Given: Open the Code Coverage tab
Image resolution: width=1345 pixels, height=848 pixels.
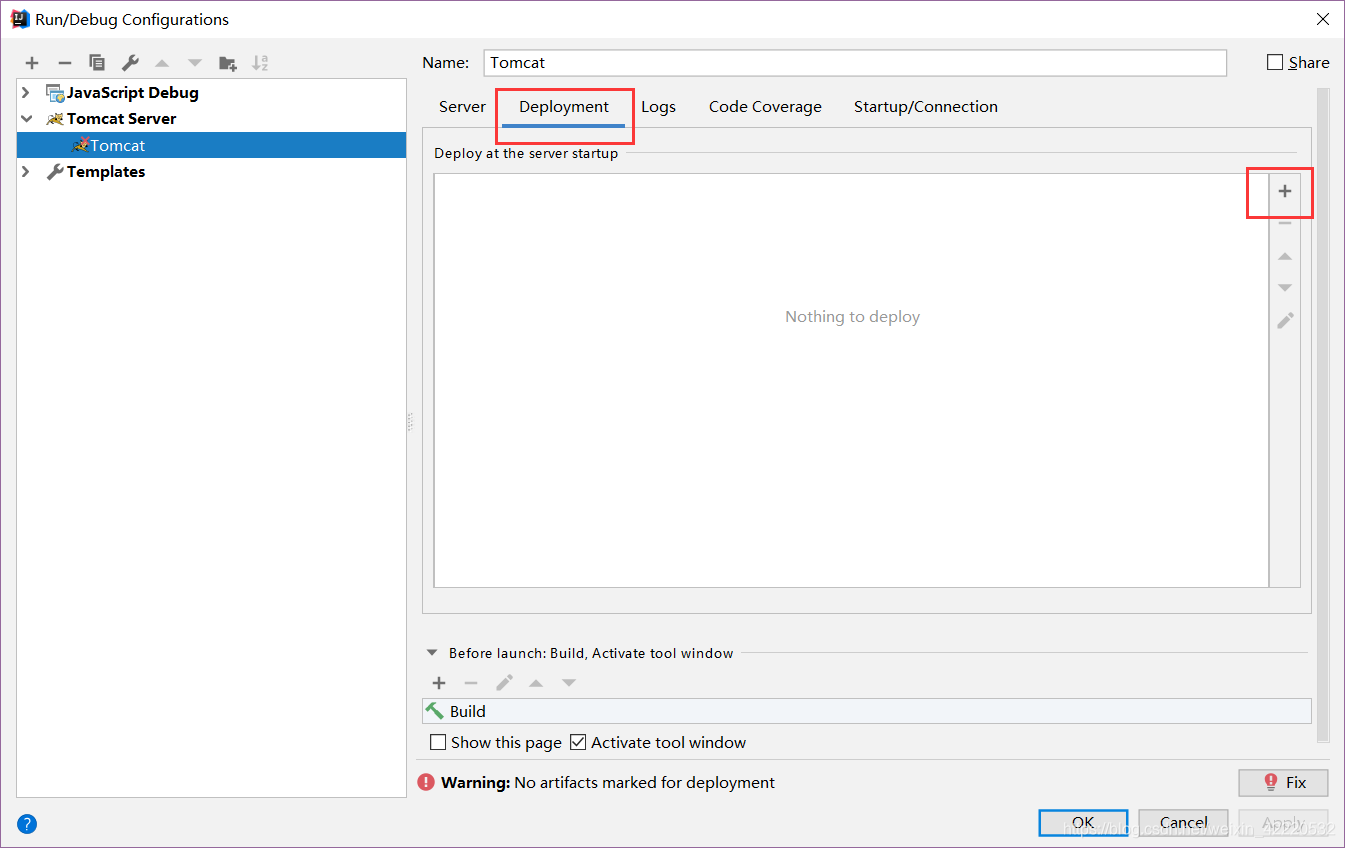Looking at the screenshot, I should point(765,107).
